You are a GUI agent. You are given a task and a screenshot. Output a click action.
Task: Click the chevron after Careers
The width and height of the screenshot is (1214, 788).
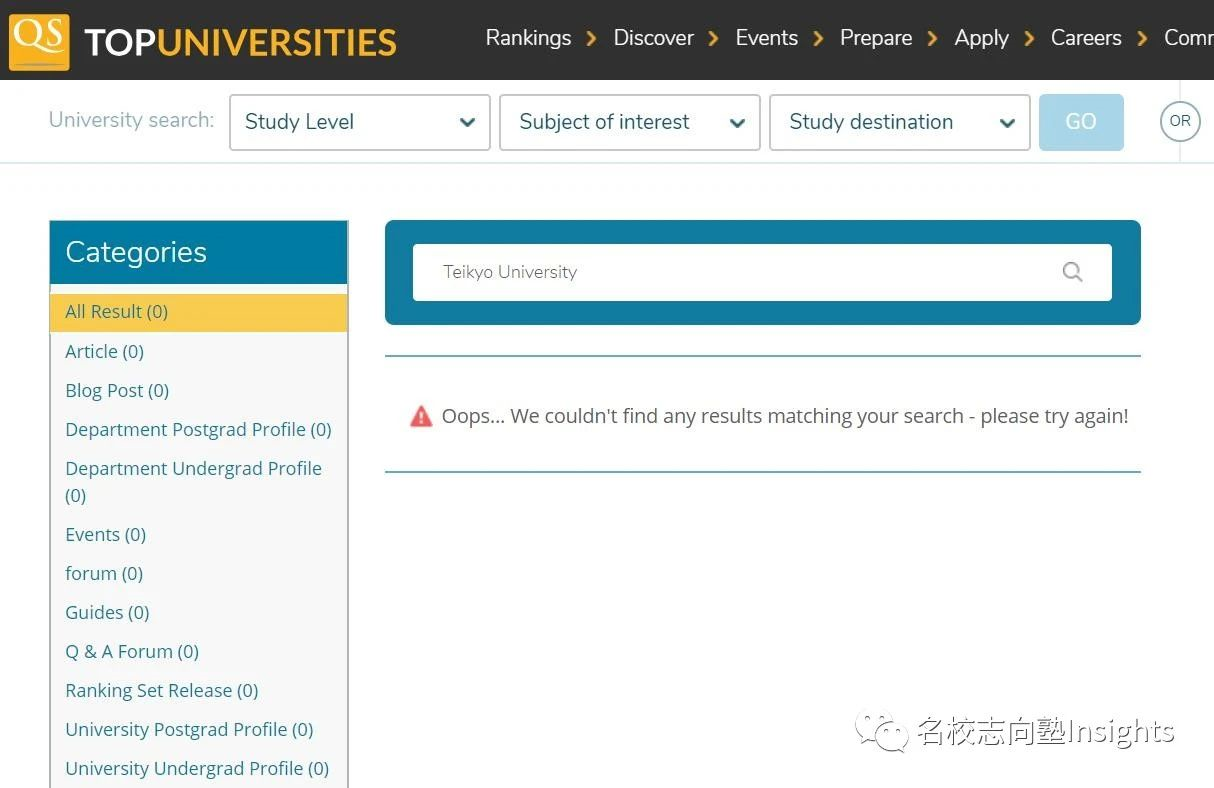1142,38
